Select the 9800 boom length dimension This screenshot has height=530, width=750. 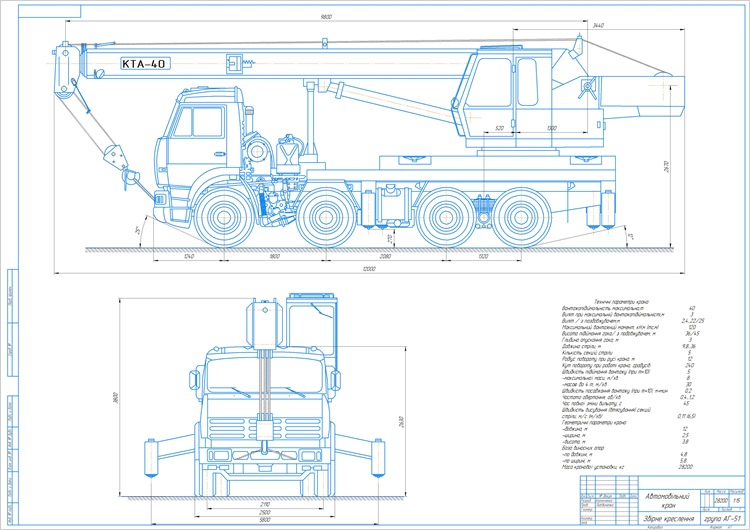[326, 17]
